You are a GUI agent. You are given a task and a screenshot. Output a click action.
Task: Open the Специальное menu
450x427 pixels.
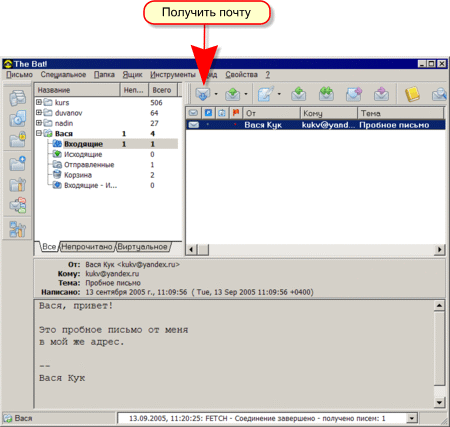click(63, 75)
